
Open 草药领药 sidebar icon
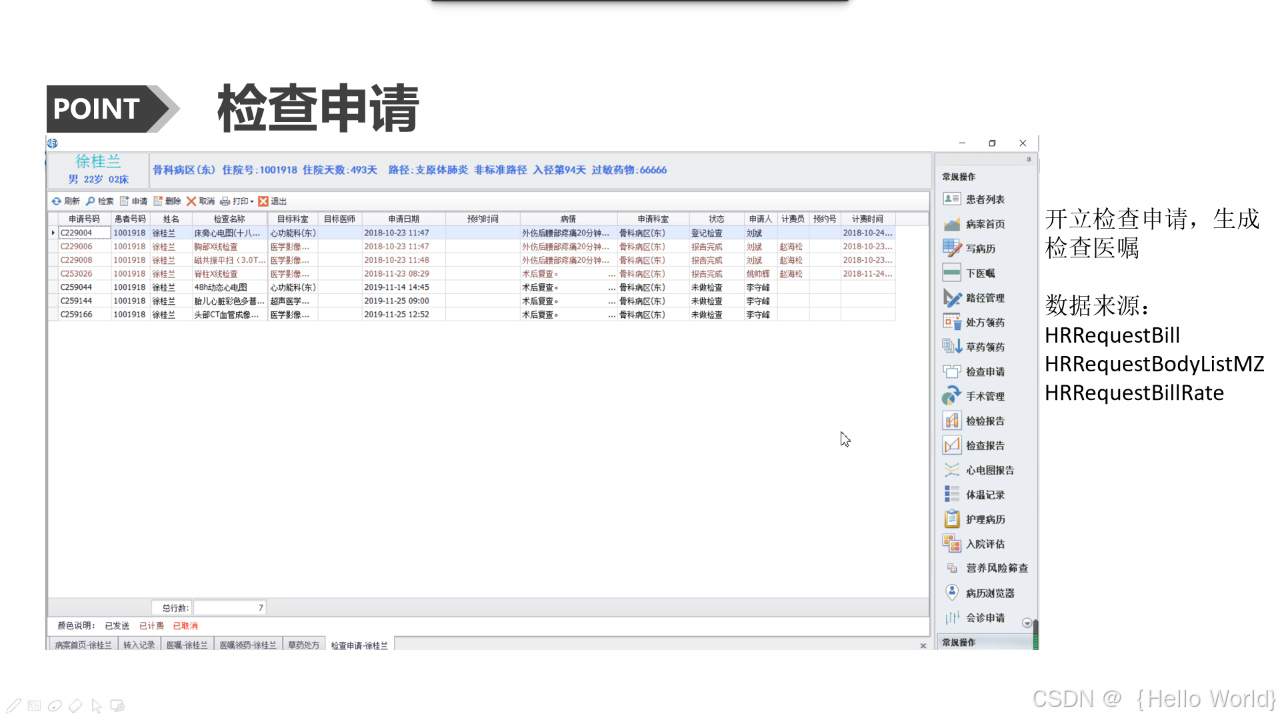click(x=952, y=347)
